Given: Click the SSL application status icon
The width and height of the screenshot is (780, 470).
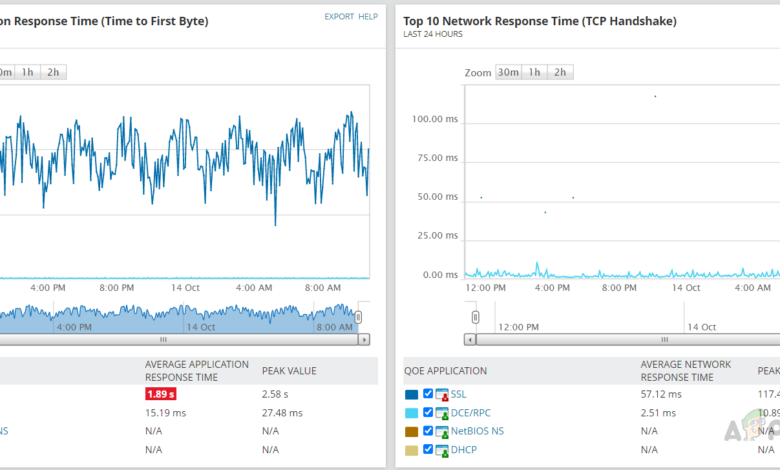Looking at the screenshot, I should pyautogui.click(x=442, y=395).
